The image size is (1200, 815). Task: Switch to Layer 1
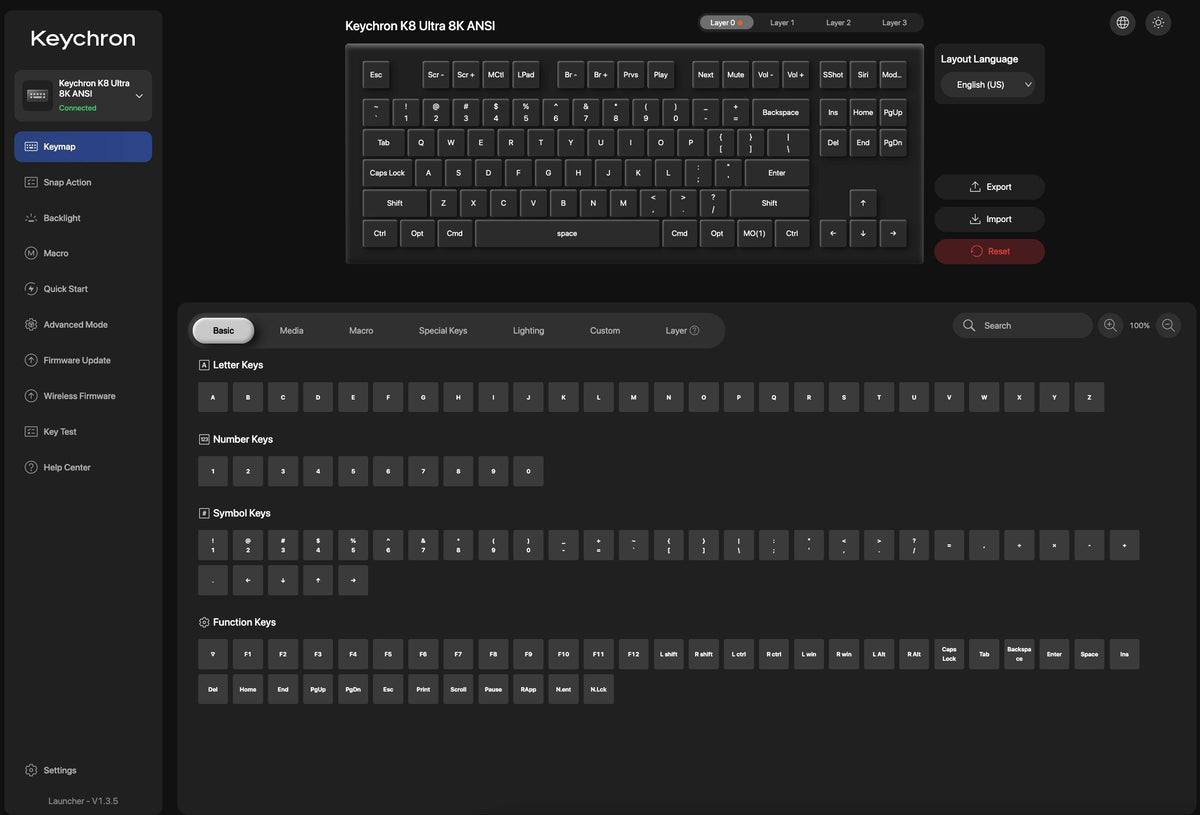(782, 23)
